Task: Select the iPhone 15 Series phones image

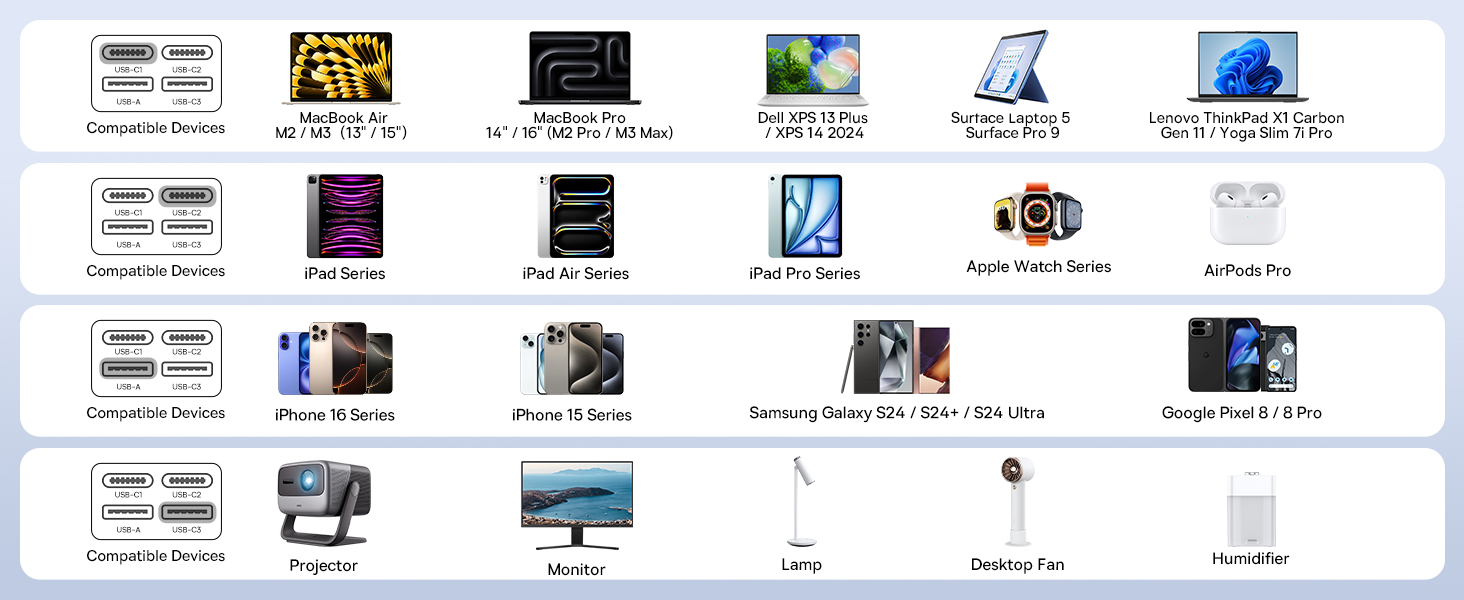Action: [572, 358]
